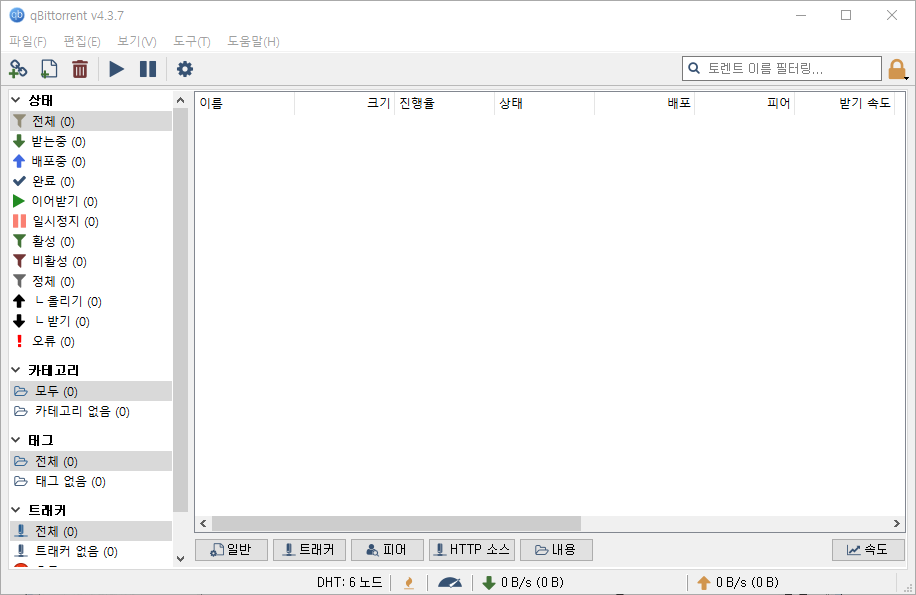Screen dimensions: 916x595
Task: Select 배포중 (0) status filter
Action: 91,161
